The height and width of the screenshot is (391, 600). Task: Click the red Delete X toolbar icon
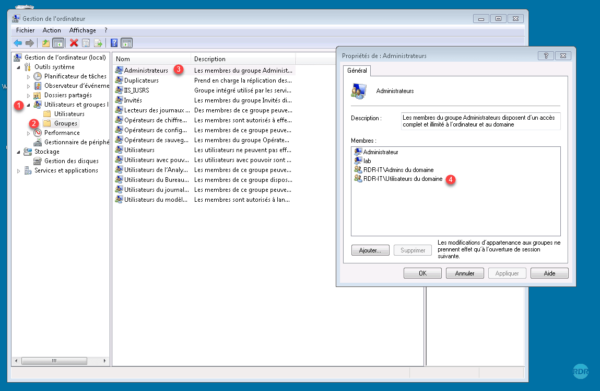click(74, 43)
